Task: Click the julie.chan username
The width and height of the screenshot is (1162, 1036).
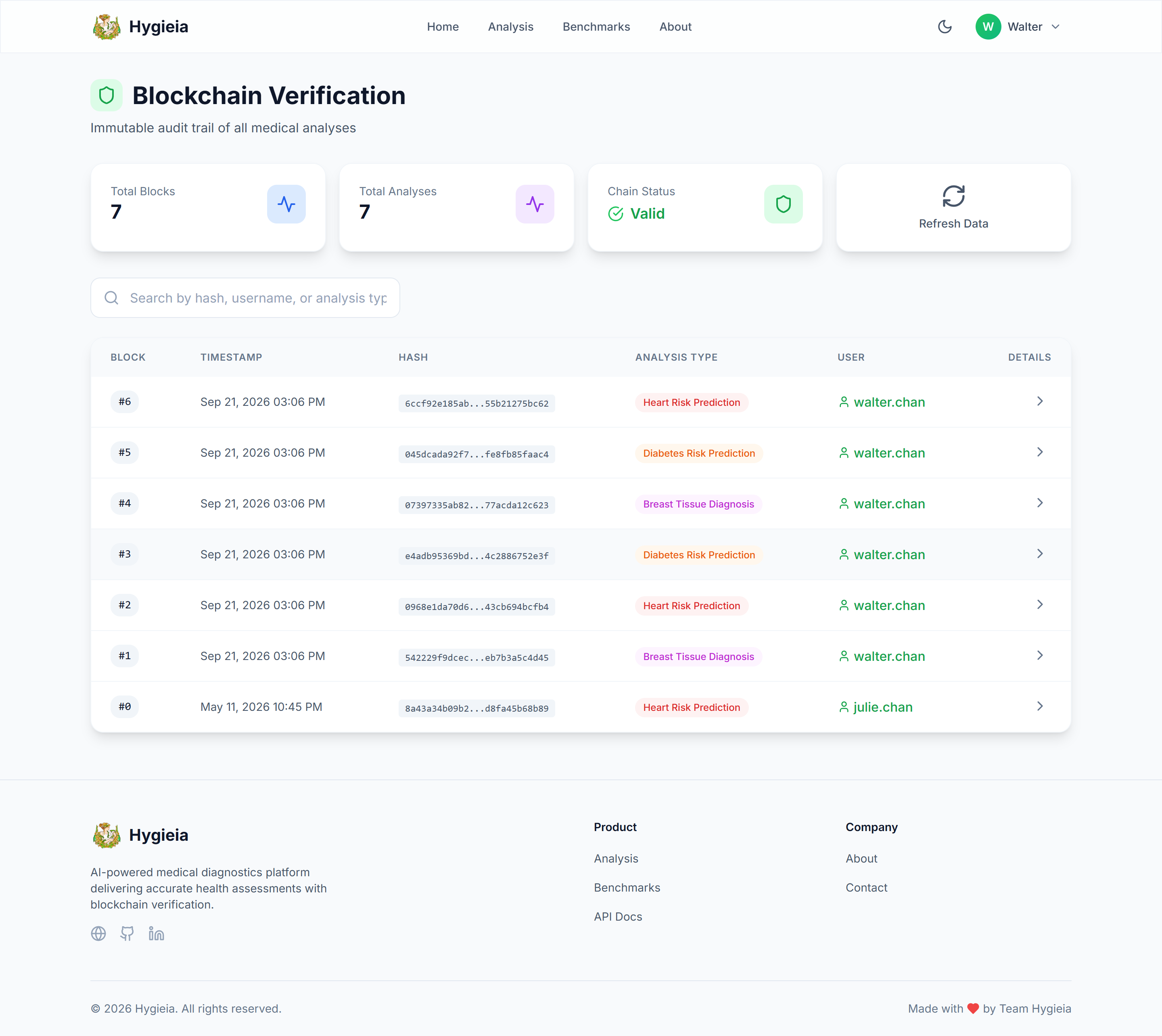Action: pyautogui.click(x=883, y=707)
